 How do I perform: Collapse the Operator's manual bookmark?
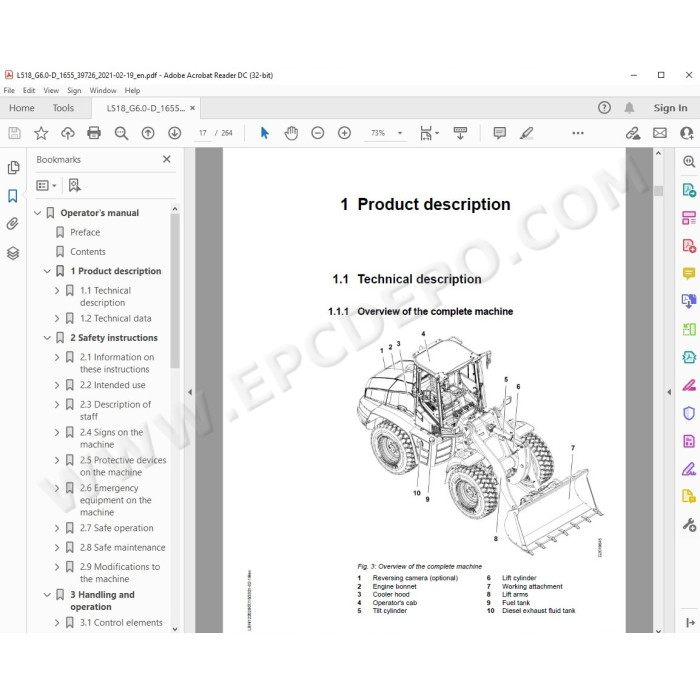point(38,213)
